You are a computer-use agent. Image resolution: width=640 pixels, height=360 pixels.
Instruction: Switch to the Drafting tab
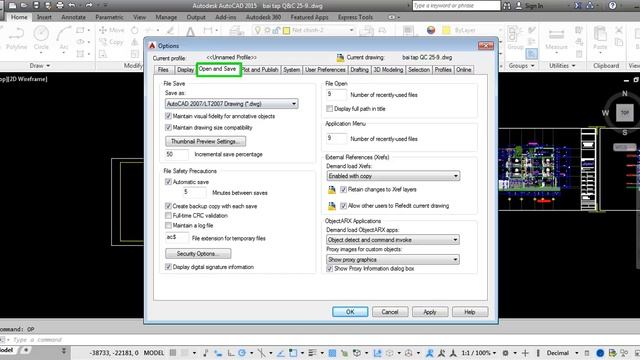pos(359,70)
